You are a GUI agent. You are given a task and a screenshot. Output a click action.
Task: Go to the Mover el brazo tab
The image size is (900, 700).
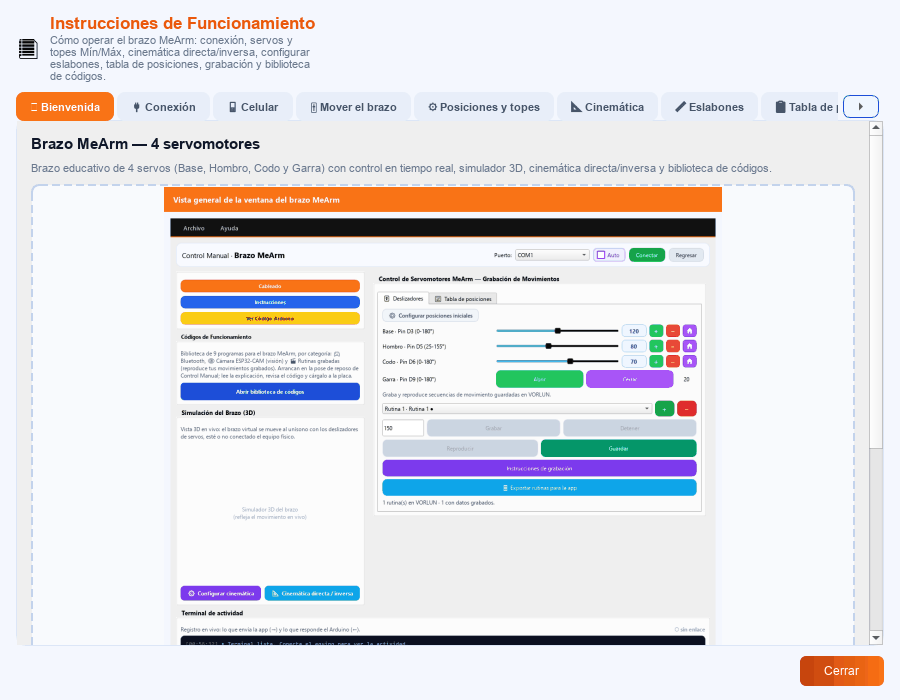pyautogui.click(x=354, y=107)
